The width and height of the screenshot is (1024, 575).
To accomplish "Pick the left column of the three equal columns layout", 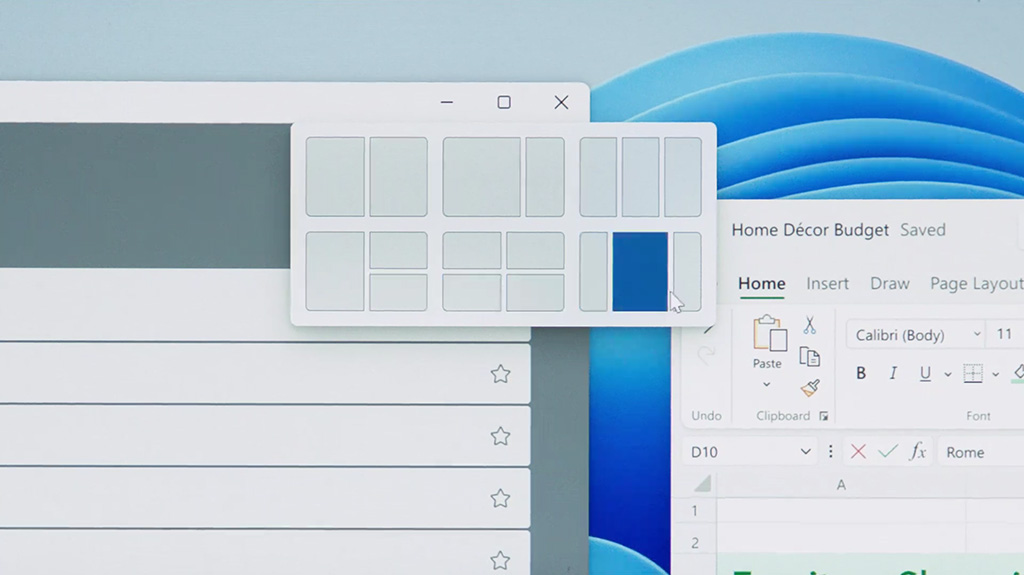I will click(x=598, y=176).
